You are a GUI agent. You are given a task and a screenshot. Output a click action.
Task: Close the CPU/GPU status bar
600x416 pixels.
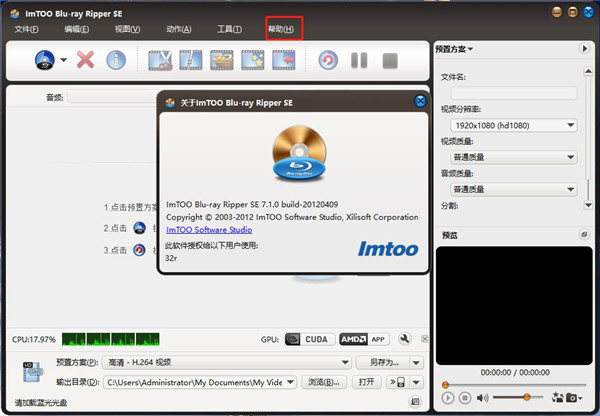(424, 339)
